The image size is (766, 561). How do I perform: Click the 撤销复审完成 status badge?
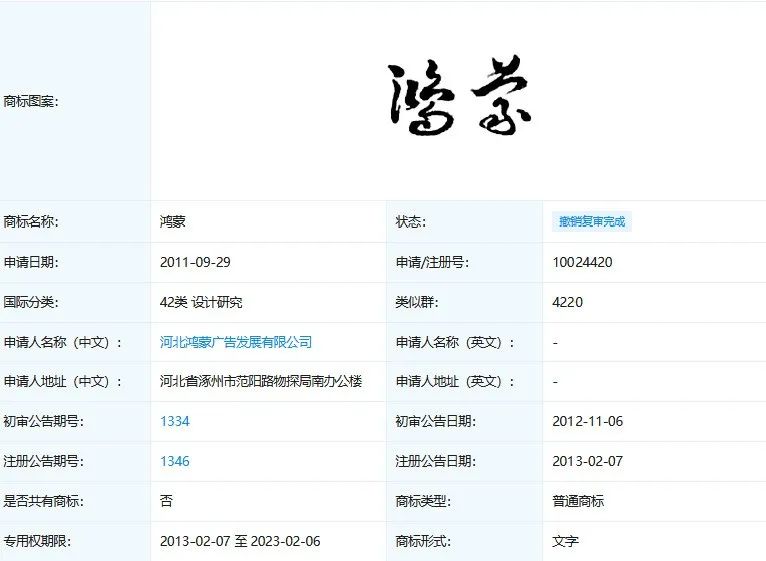click(x=592, y=222)
